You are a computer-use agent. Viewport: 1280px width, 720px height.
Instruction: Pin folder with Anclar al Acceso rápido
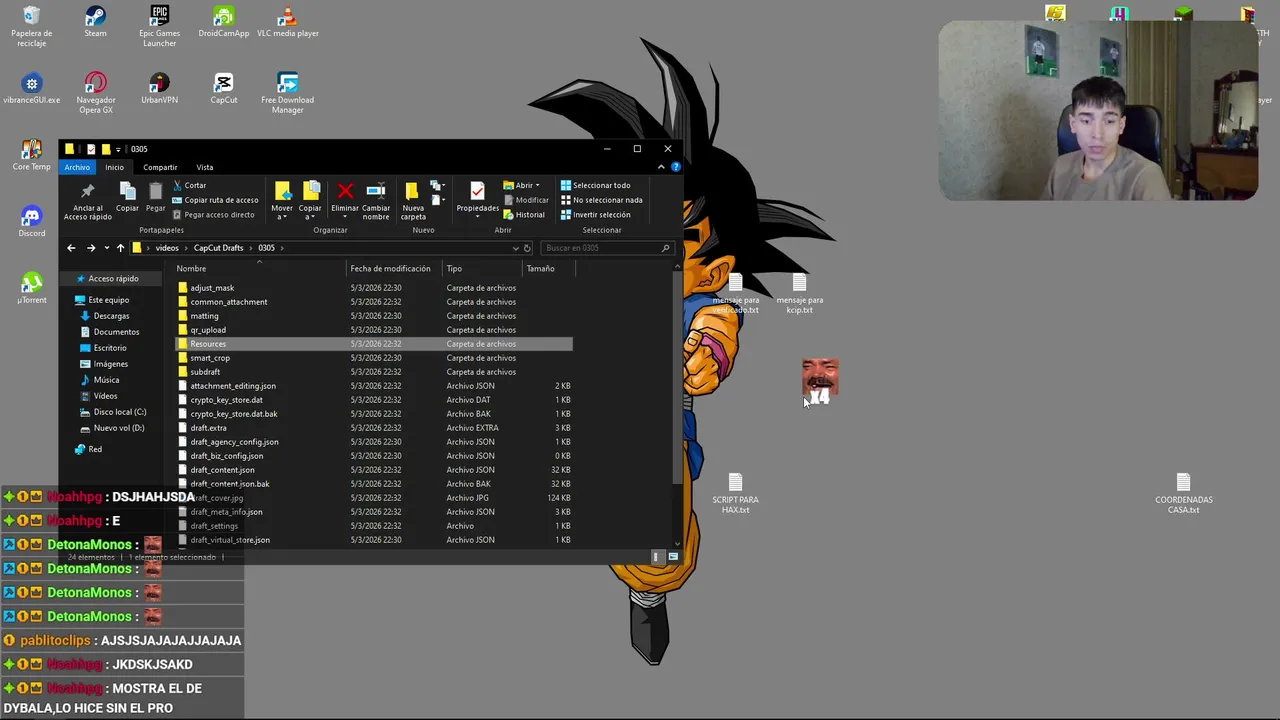click(x=88, y=201)
